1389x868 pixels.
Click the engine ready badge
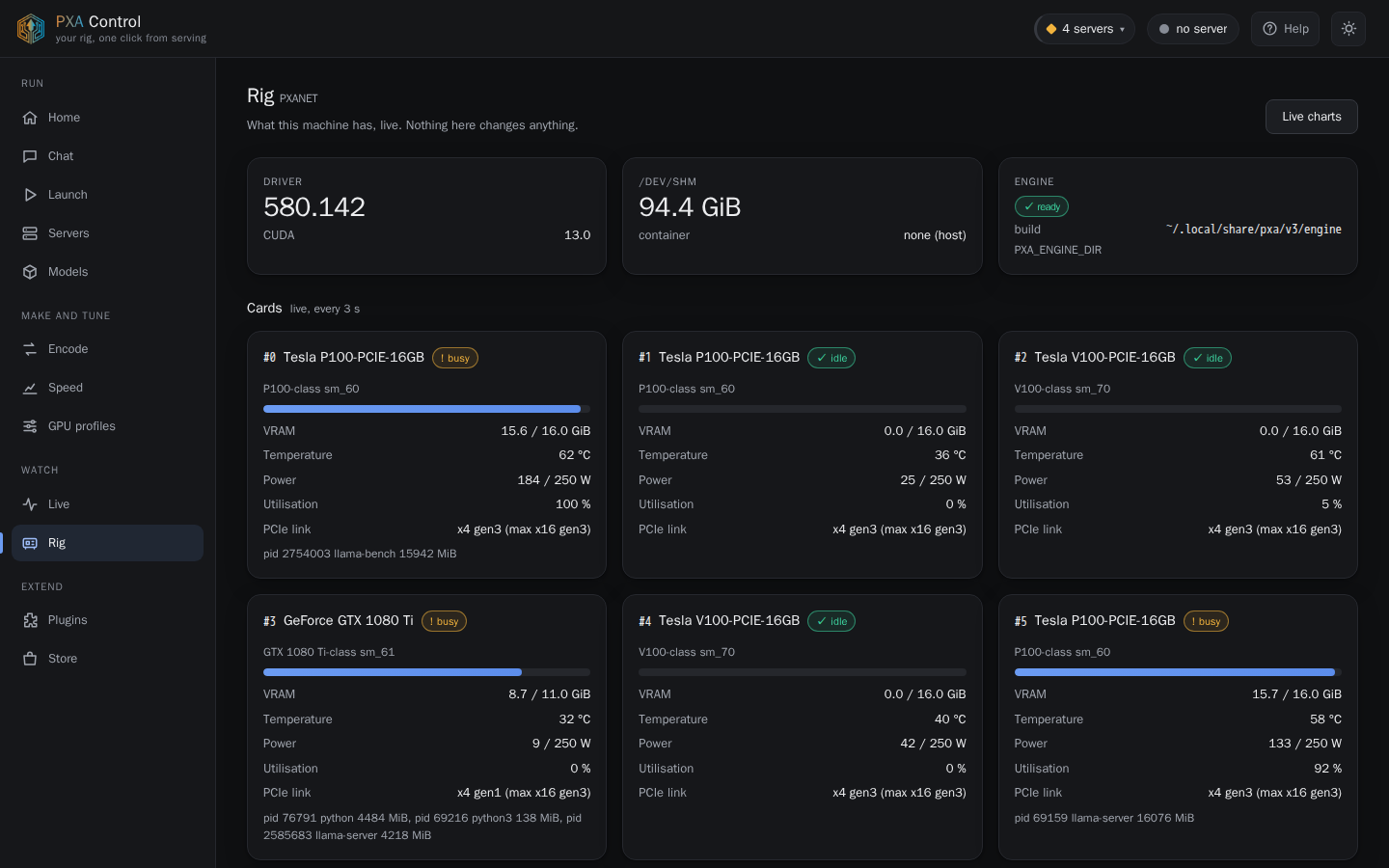click(1042, 206)
